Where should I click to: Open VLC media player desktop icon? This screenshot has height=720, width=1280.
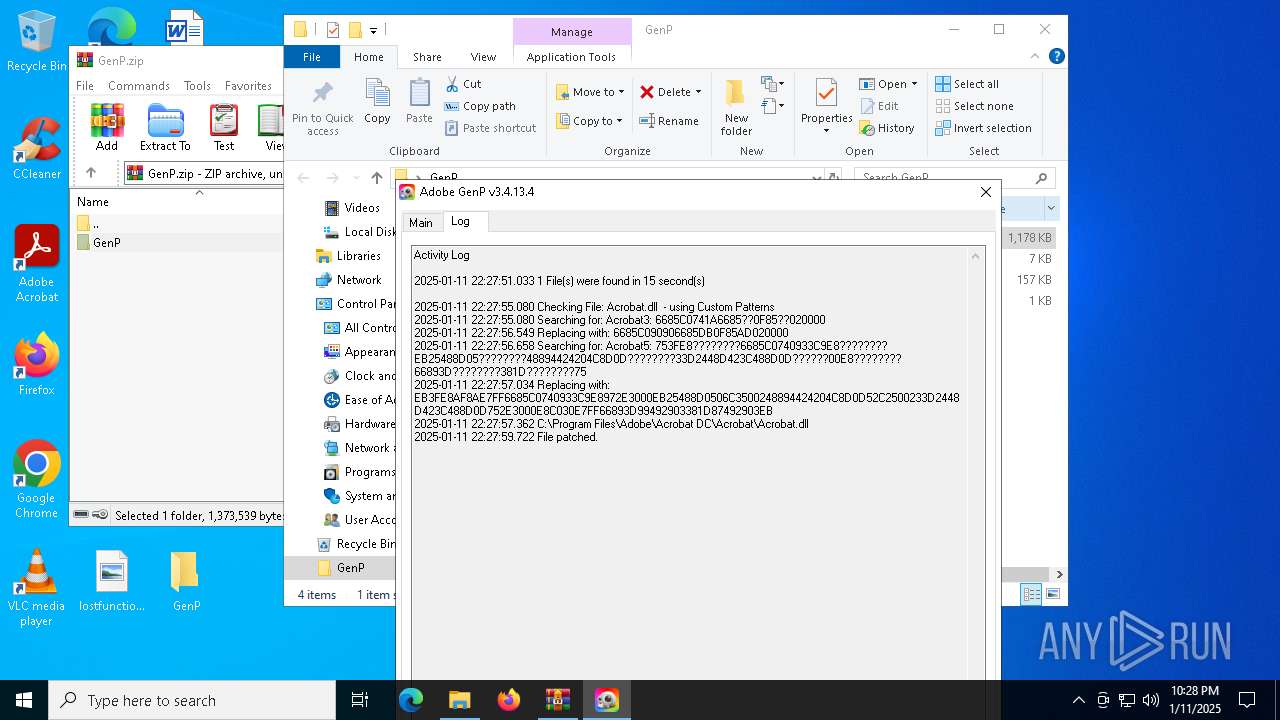click(x=36, y=589)
